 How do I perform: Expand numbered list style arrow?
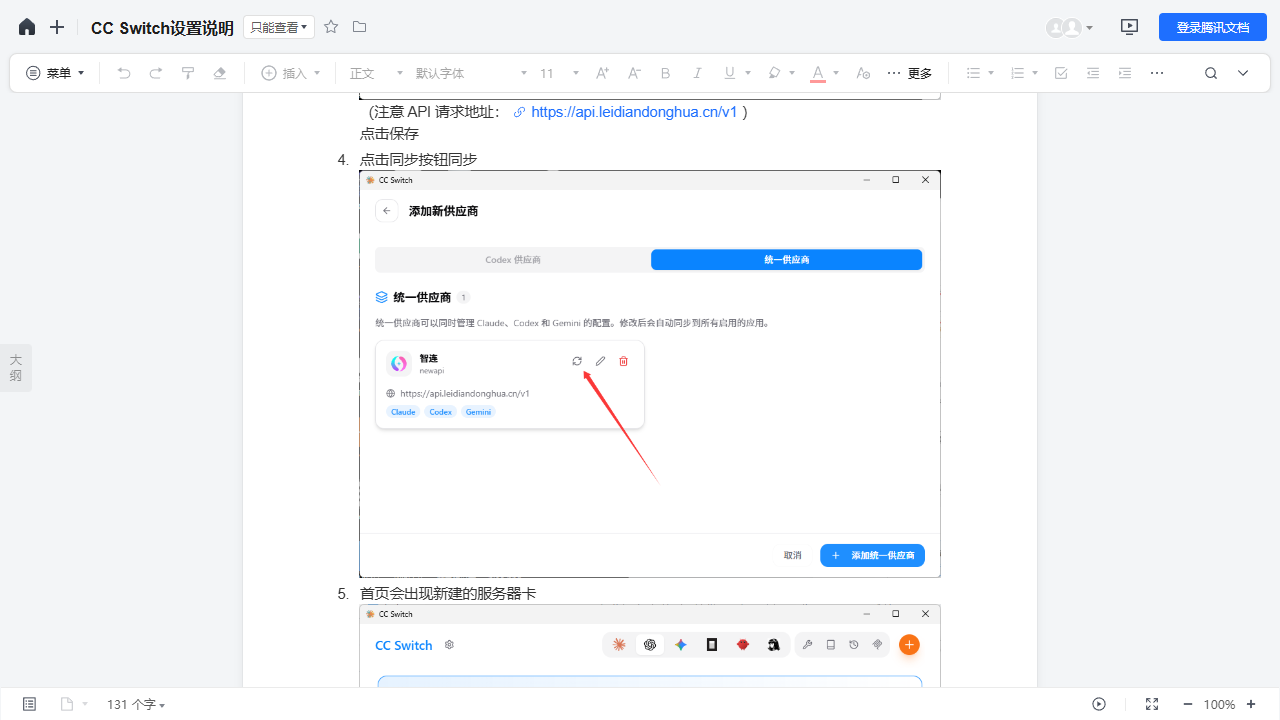(x=1035, y=73)
